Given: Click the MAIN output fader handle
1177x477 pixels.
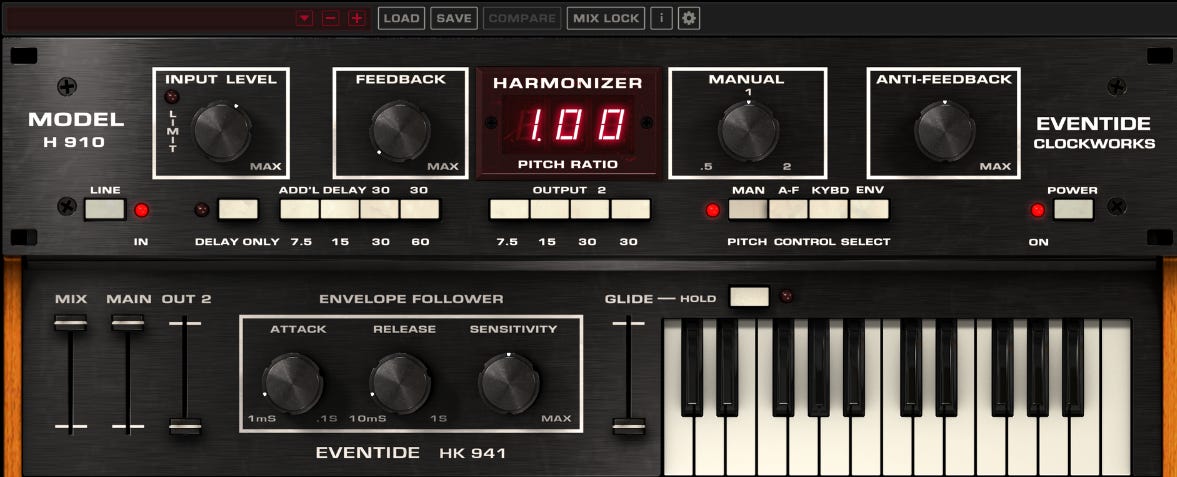Looking at the screenshot, I should tap(128, 323).
